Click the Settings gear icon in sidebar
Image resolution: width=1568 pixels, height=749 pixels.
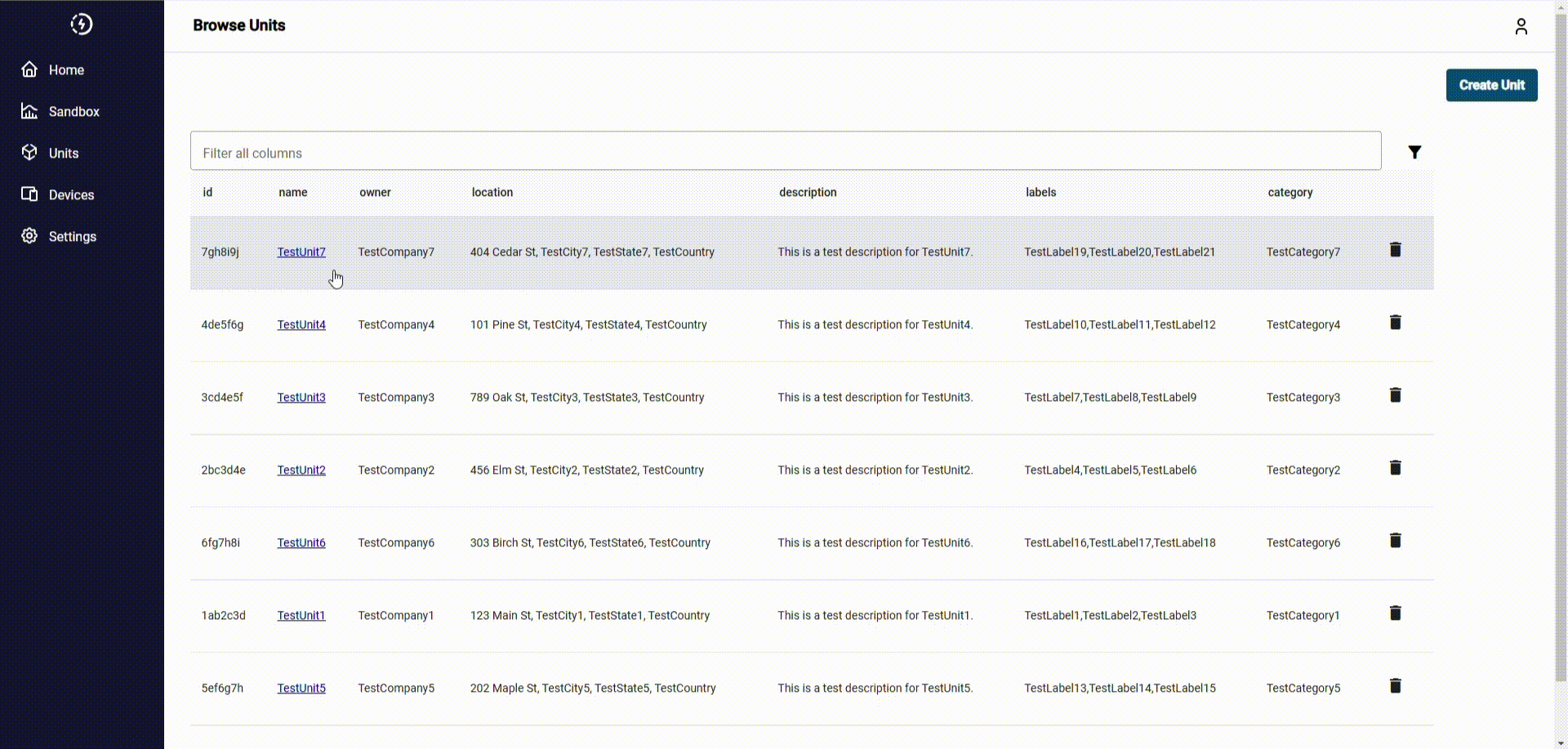pyautogui.click(x=29, y=236)
